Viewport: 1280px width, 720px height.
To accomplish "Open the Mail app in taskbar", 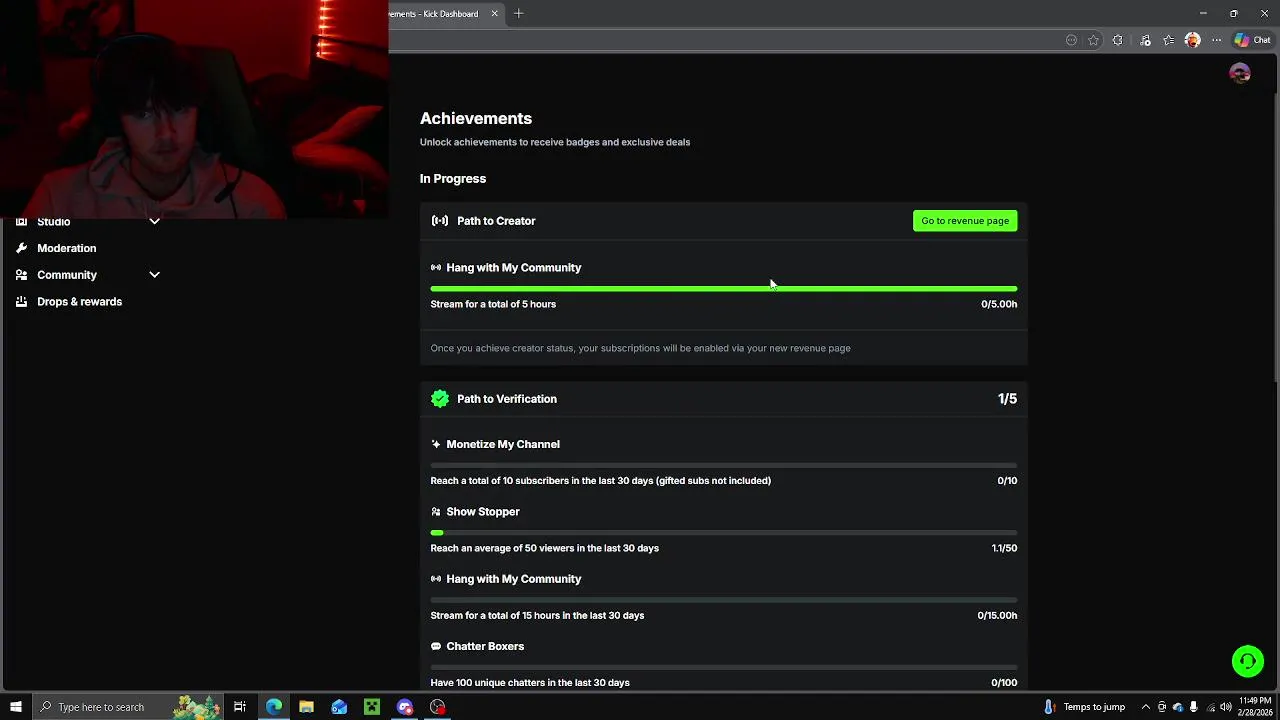I will click(x=339, y=707).
